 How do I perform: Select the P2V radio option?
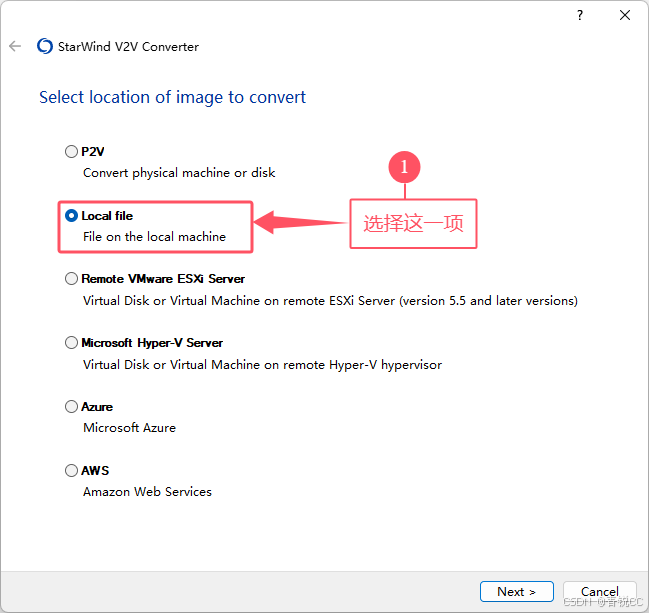tap(71, 151)
